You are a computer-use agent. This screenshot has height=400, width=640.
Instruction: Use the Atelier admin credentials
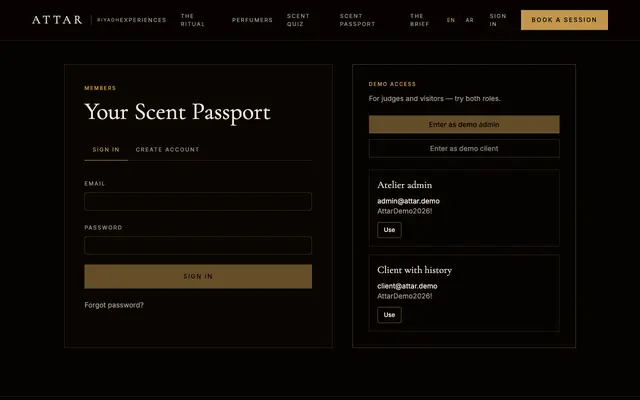coord(389,230)
